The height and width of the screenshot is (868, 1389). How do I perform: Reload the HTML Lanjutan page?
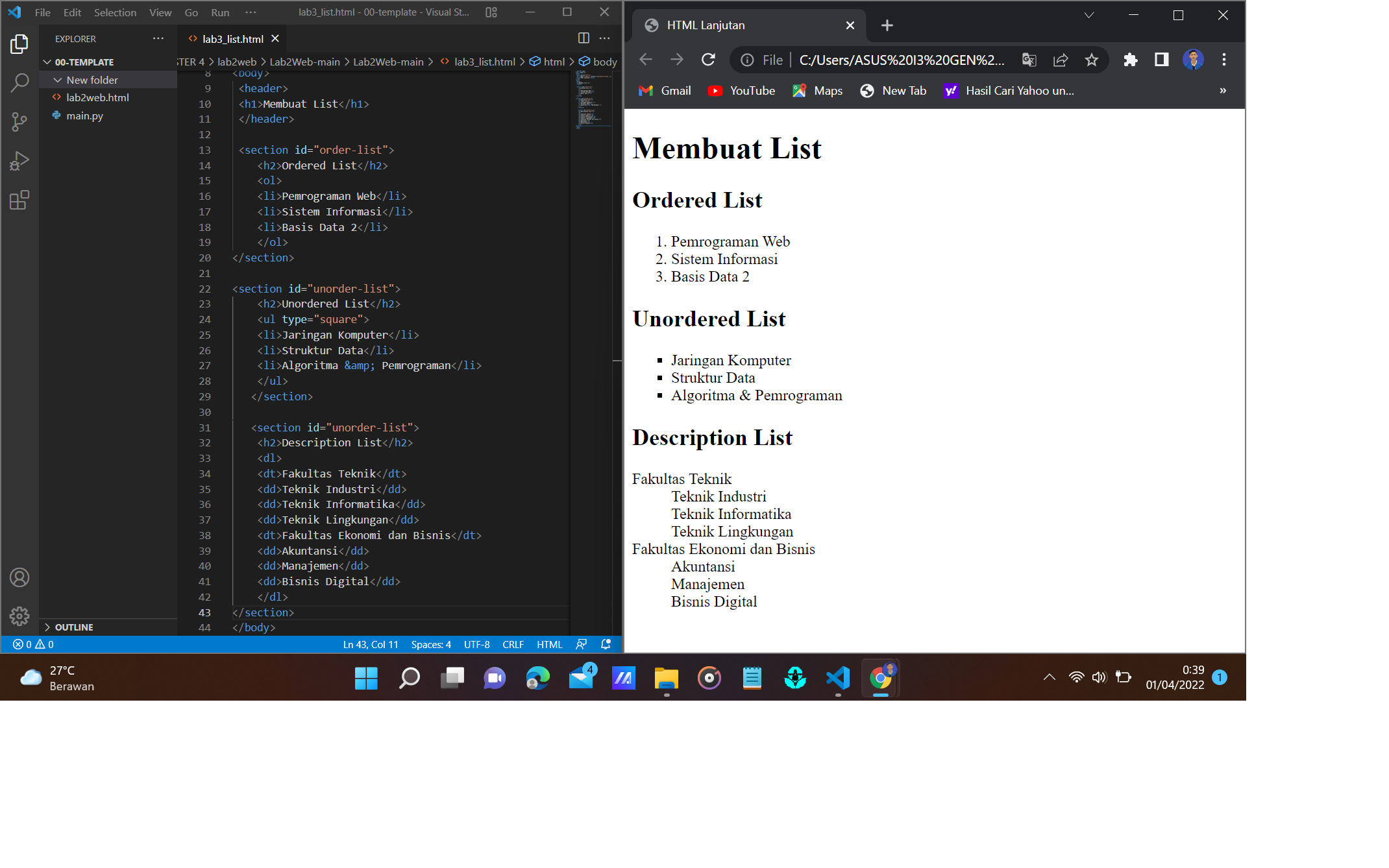click(708, 59)
